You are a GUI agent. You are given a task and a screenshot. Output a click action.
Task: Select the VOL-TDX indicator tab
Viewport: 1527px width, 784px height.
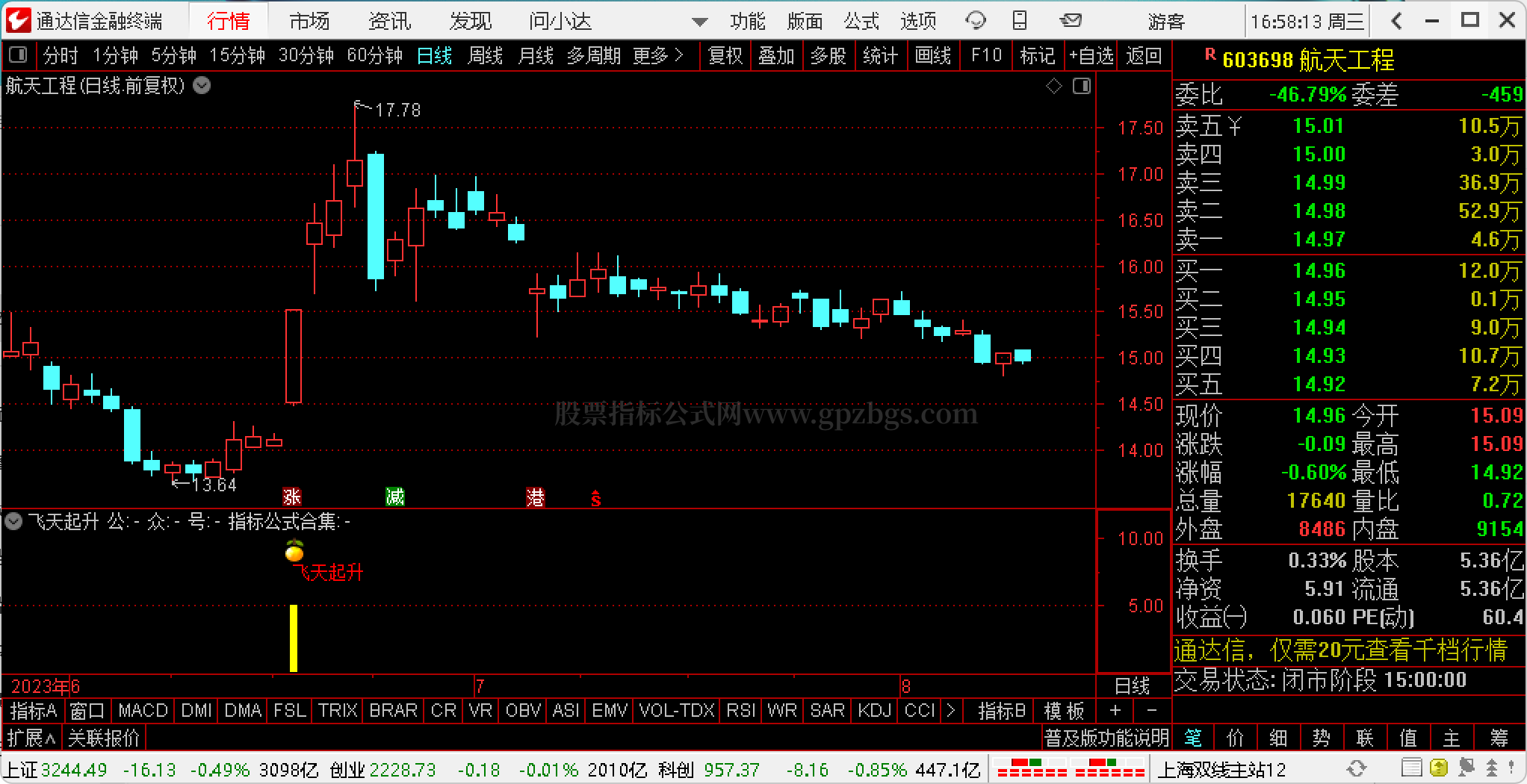click(677, 710)
